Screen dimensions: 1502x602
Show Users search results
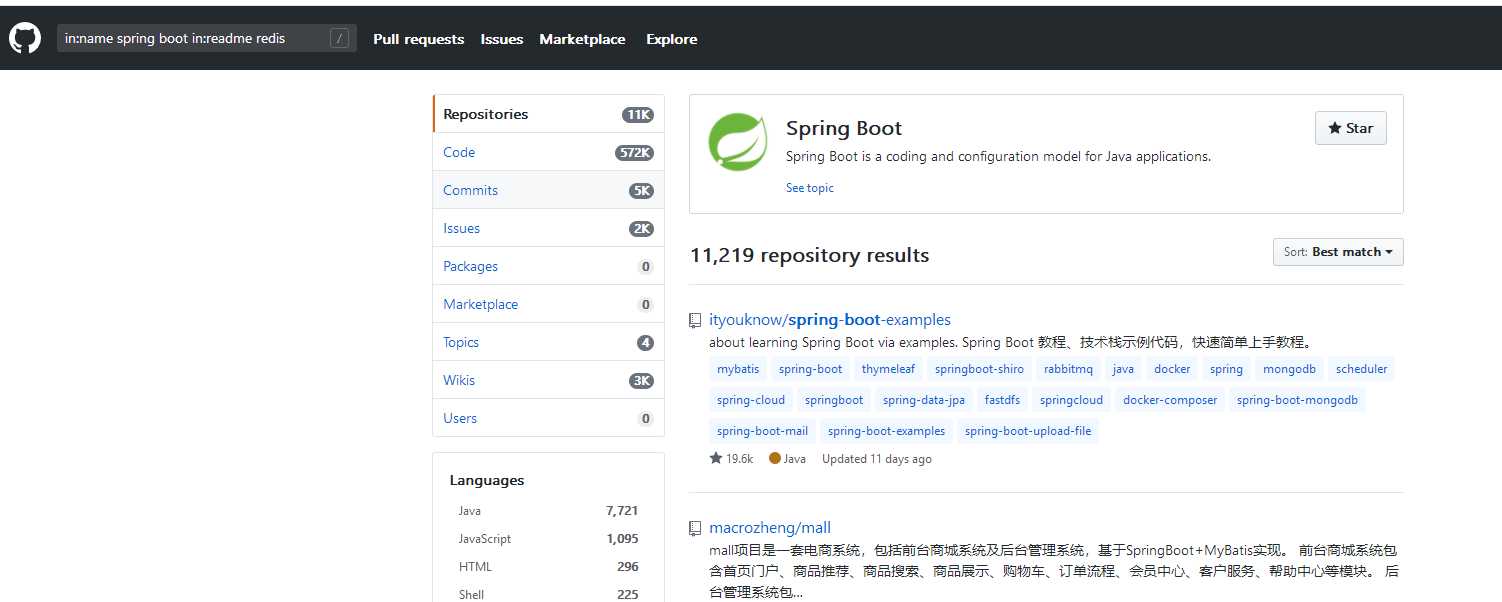point(548,418)
